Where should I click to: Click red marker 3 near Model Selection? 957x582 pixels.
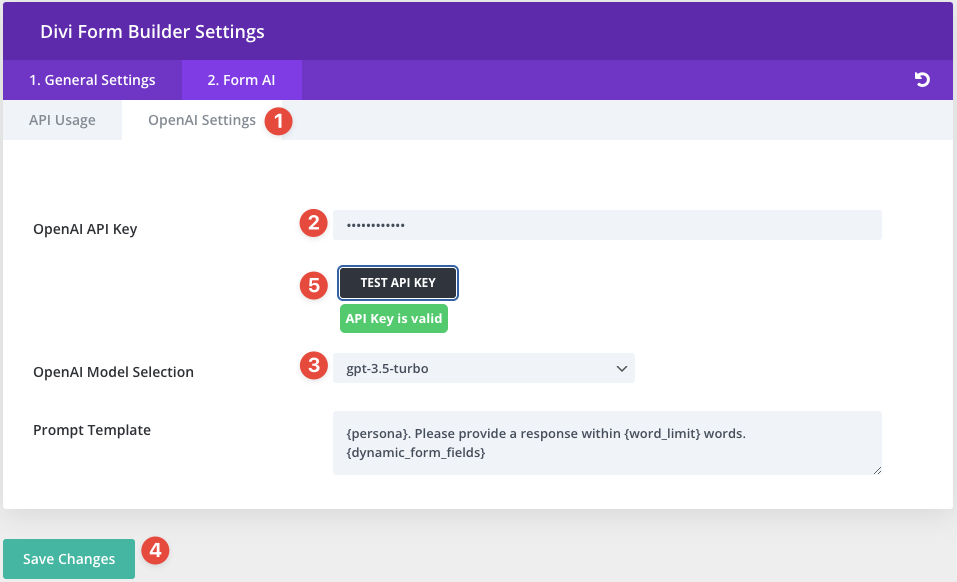click(x=313, y=366)
